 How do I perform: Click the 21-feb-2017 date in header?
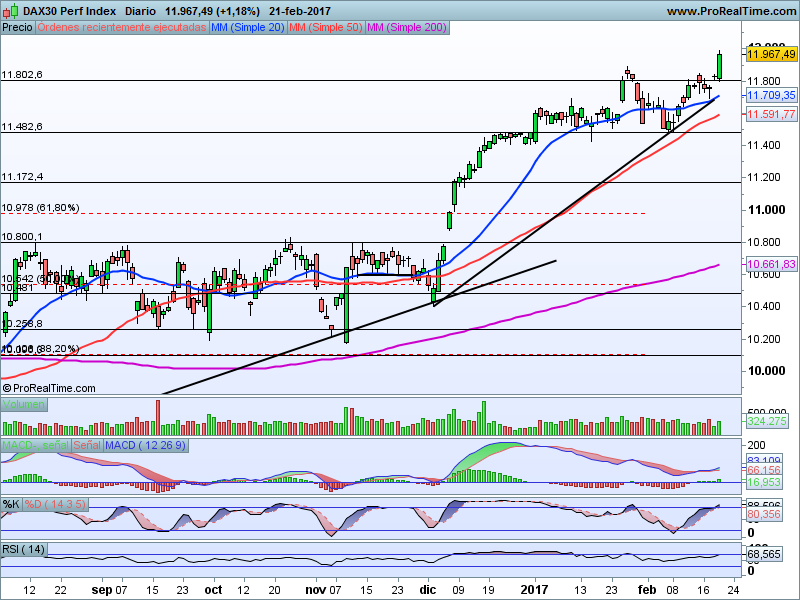[x=300, y=11]
